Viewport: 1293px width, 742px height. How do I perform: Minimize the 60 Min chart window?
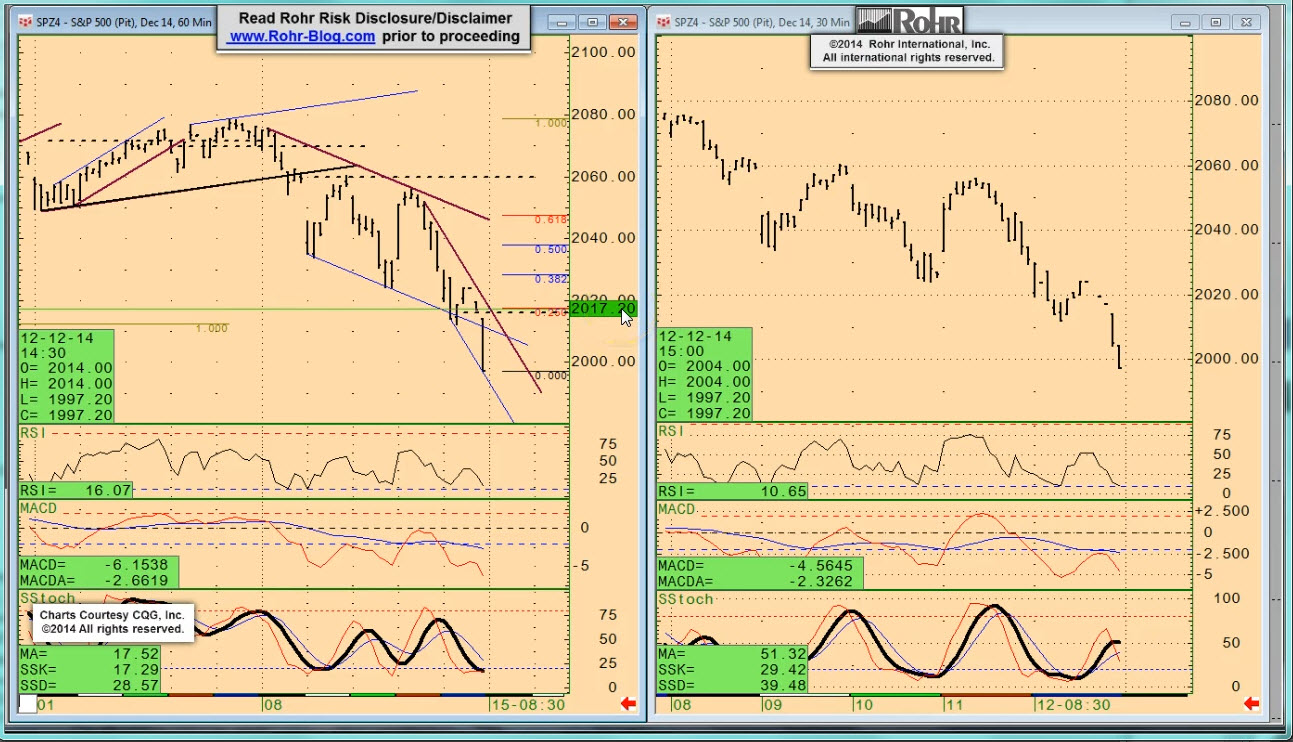[x=565, y=21]
